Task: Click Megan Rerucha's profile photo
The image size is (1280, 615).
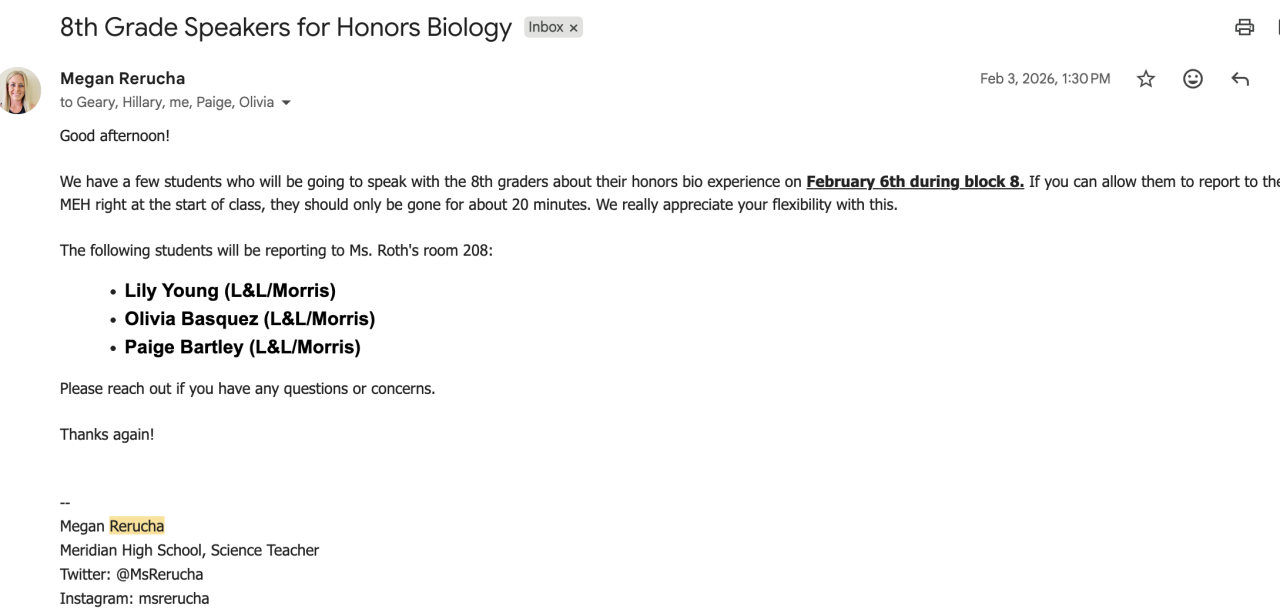Action: [x=20, y=90]
